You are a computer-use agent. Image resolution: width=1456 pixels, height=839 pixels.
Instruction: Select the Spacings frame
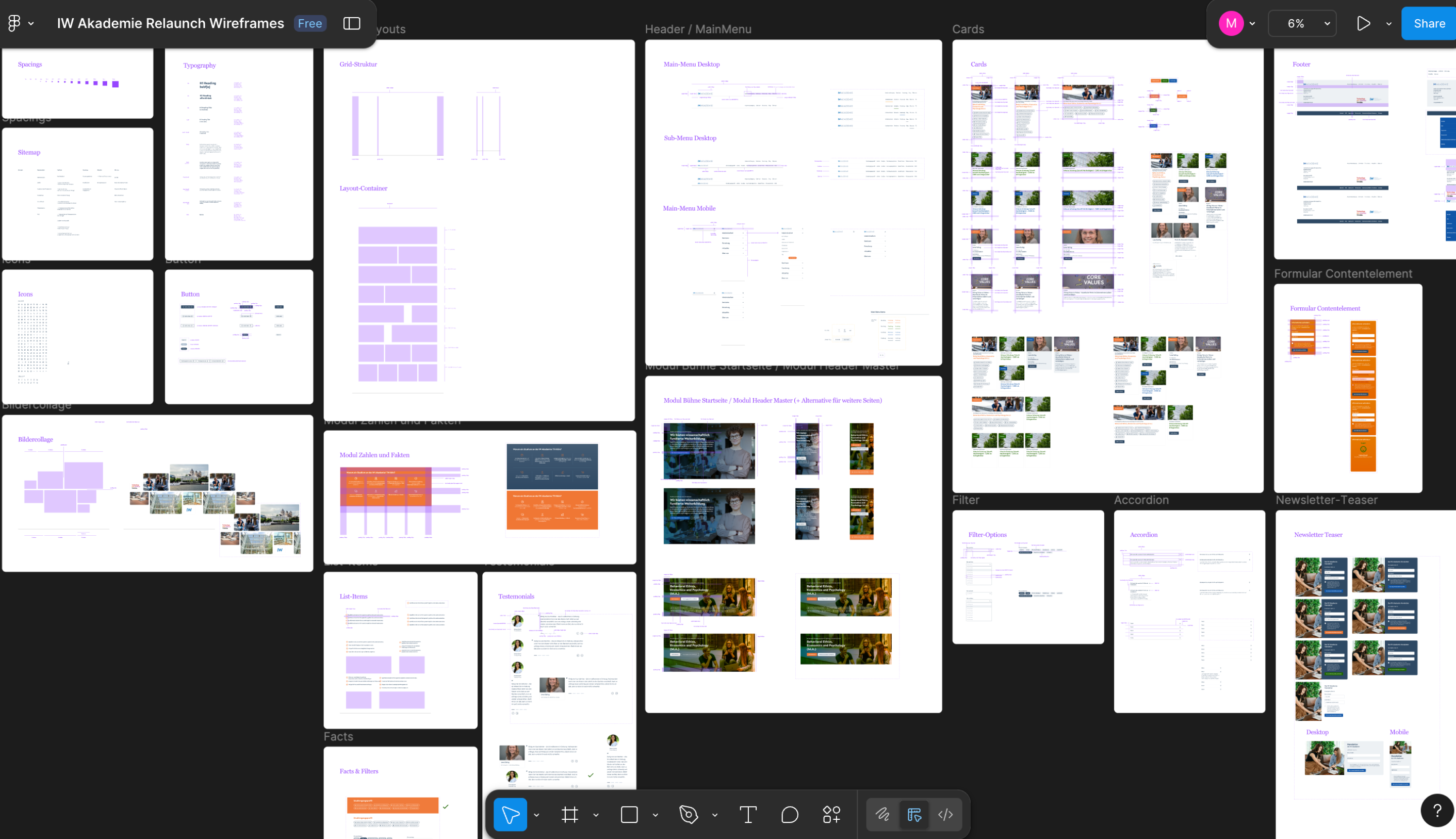(78, 83)
